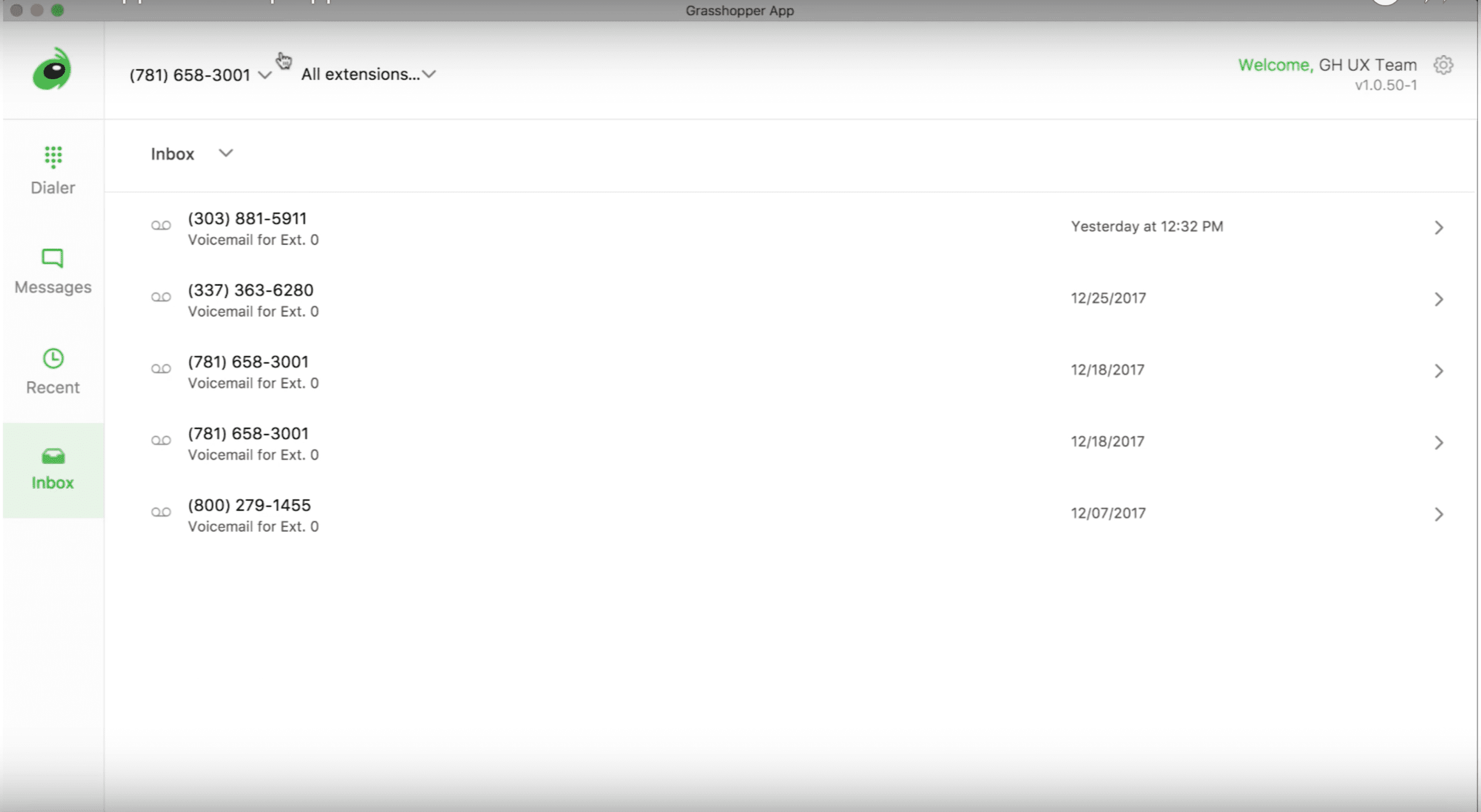
Task: Open chevron for Yesterday 12:32 PM voicemail
Action: tap(1438, 228)
